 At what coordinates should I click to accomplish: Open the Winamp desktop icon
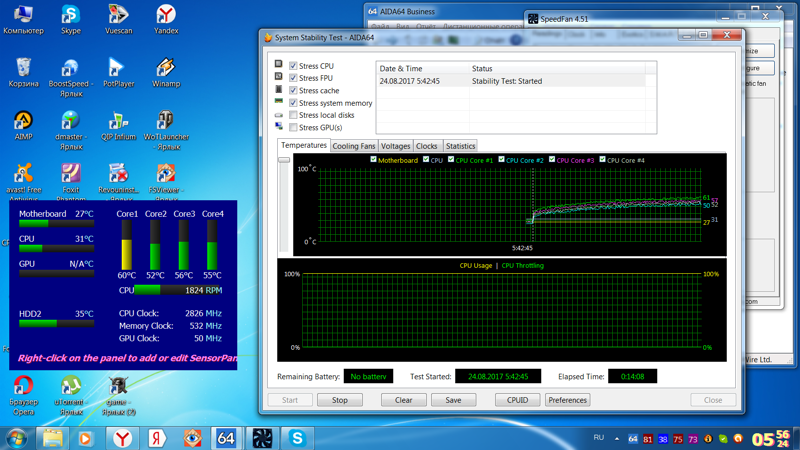point(166,72)
